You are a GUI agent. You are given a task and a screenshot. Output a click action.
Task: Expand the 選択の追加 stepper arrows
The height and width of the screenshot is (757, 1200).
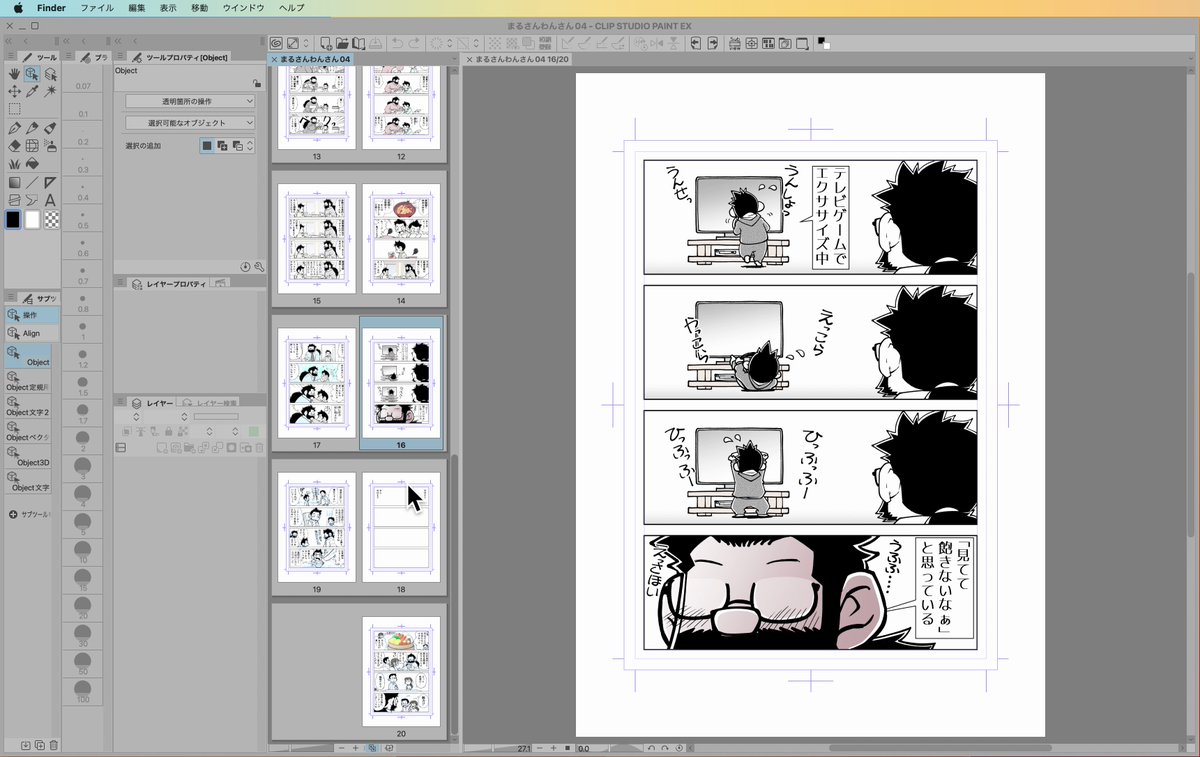250,145
